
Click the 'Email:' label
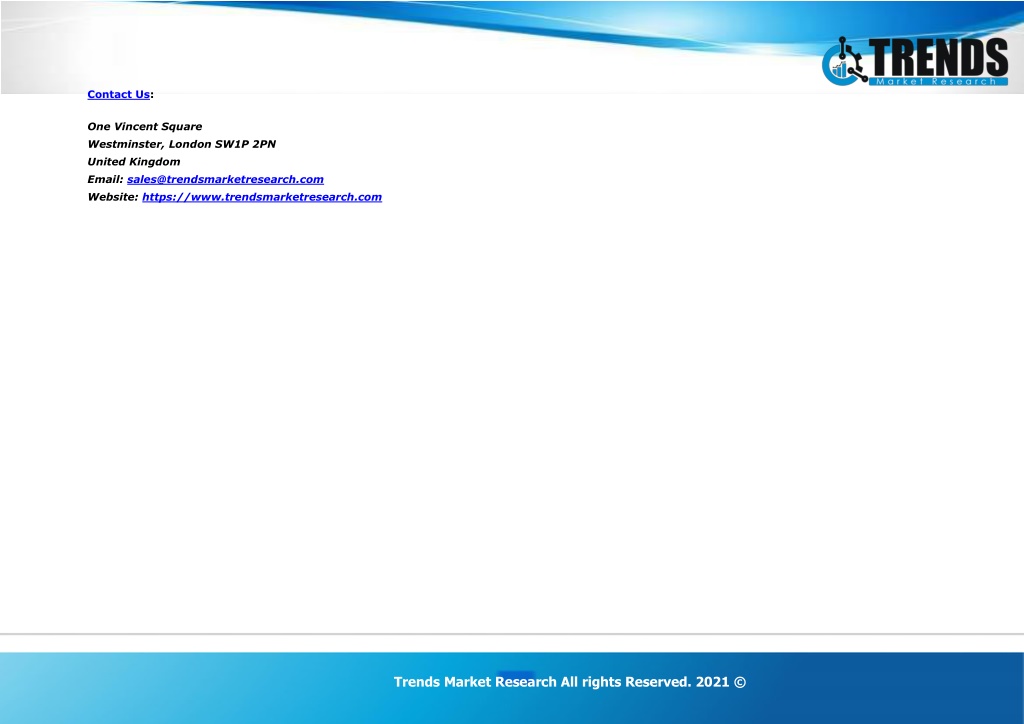tap(105, 180)
